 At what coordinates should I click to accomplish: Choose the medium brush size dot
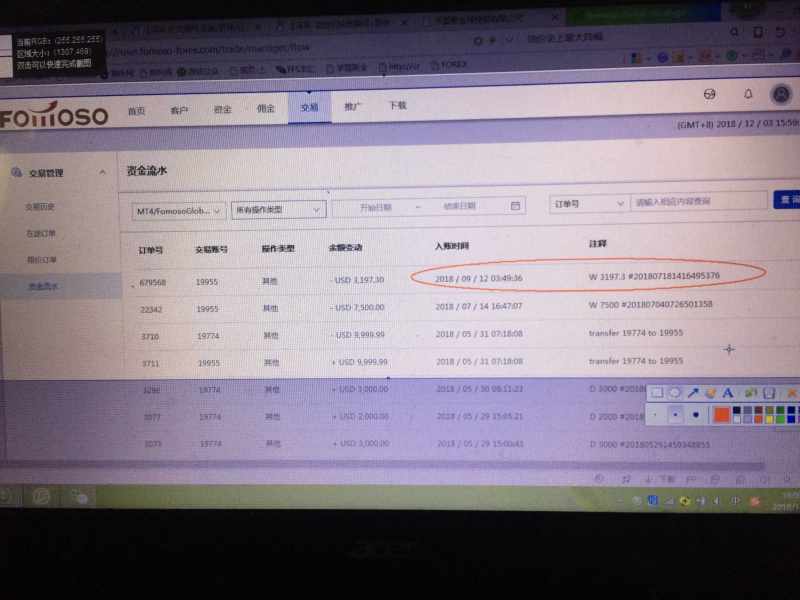coord(676,413)
